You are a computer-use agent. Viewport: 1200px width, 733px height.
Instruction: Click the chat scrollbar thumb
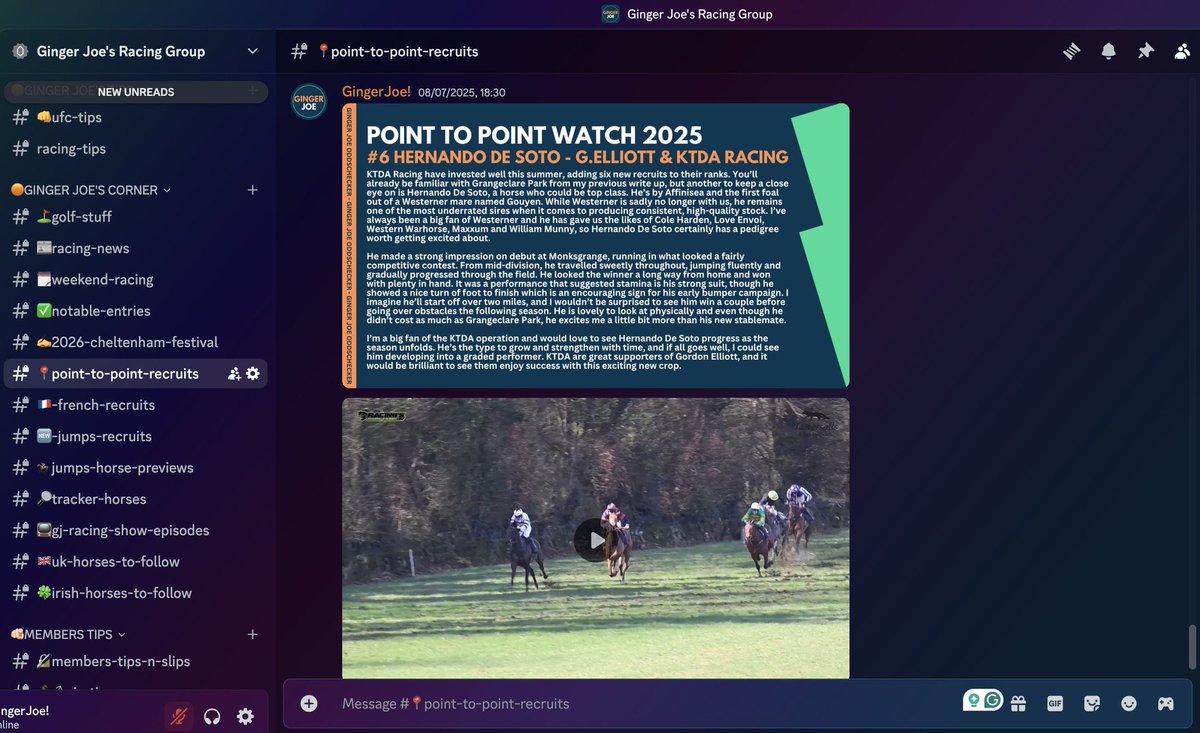[x=1190, y=647]
